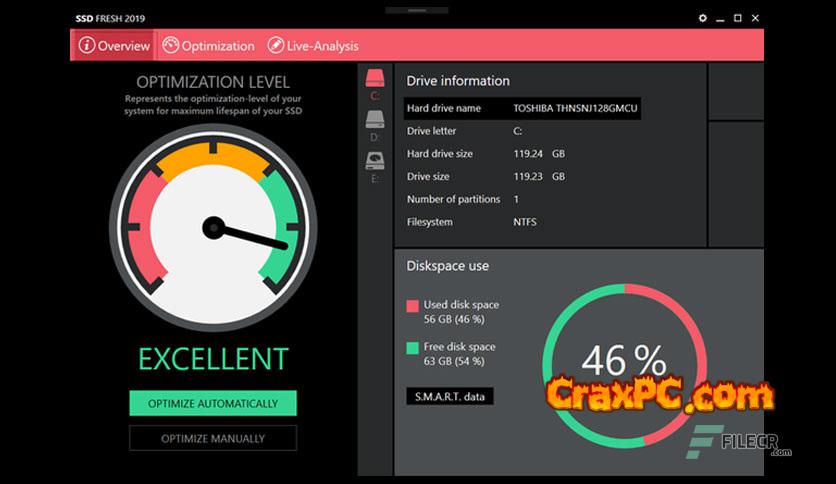Select the TOSHIBA hard drive name field
836x484 pixels.
(x=574, y=108)
